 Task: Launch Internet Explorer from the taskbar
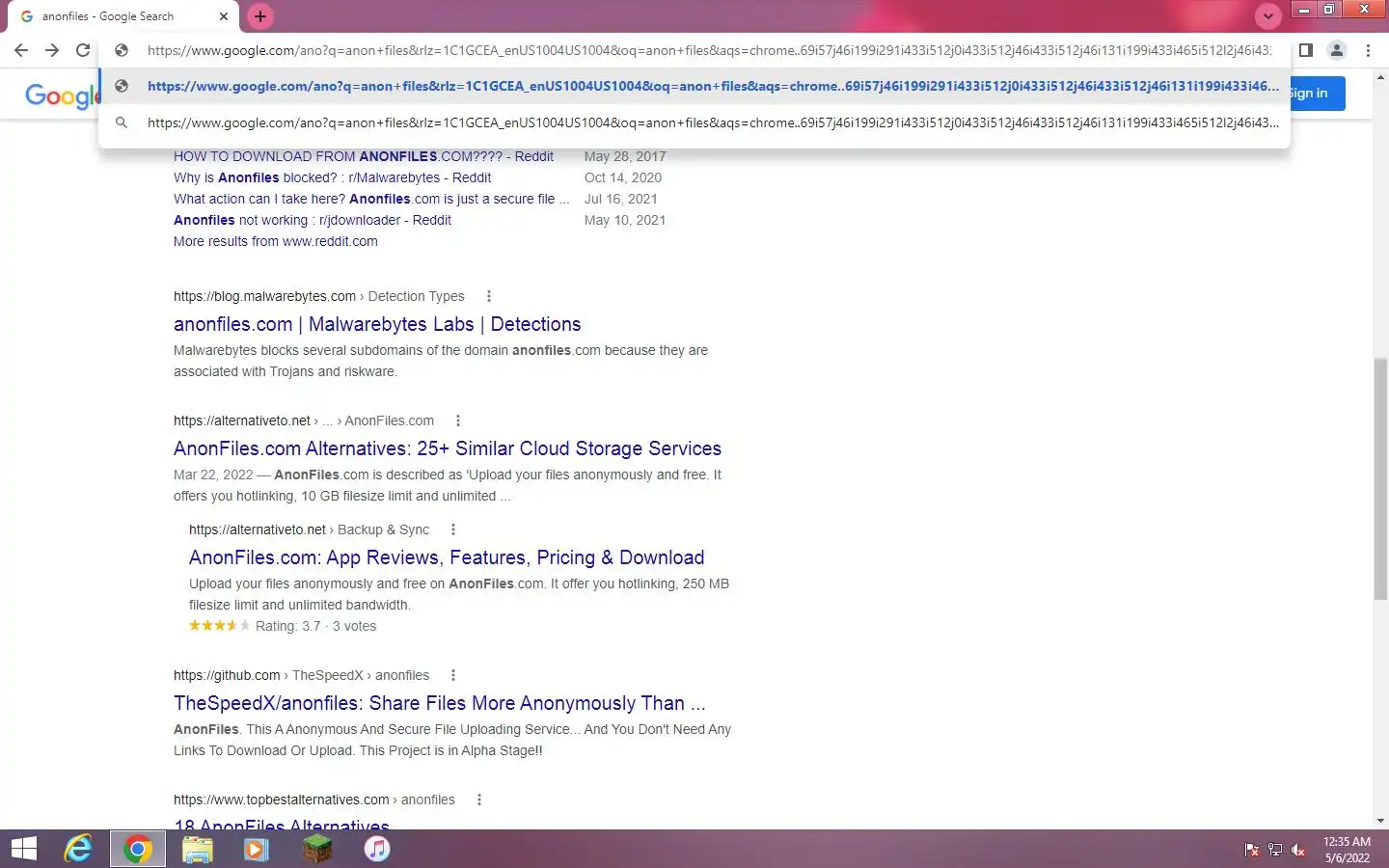click(x=77, y=849)
